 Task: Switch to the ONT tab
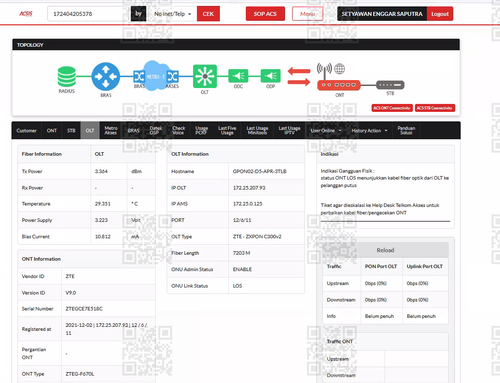point(52,131)
